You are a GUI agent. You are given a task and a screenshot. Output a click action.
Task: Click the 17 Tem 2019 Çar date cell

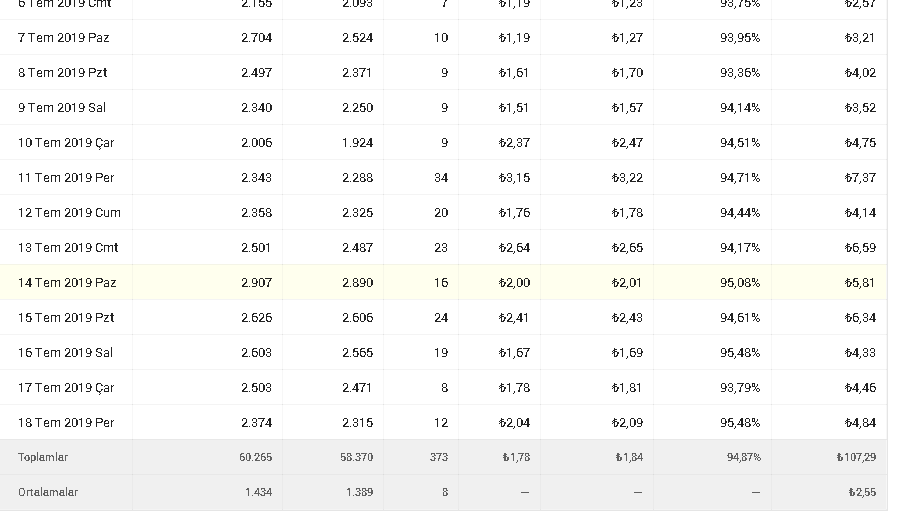coord(66,387)
